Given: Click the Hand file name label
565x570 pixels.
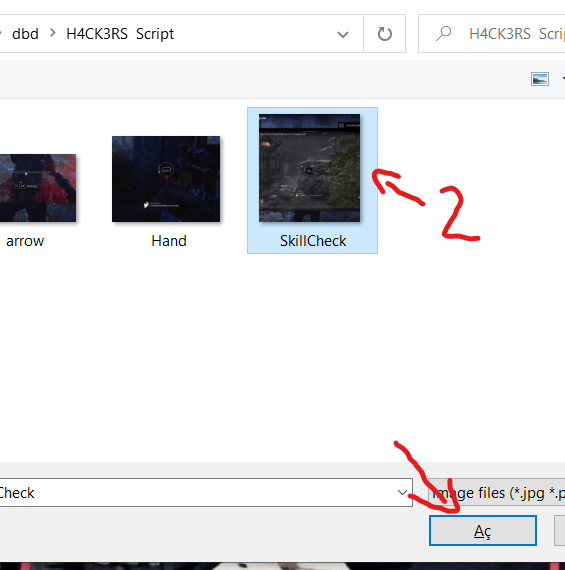Looking at the screenshot, I should (x=169, y=241).
